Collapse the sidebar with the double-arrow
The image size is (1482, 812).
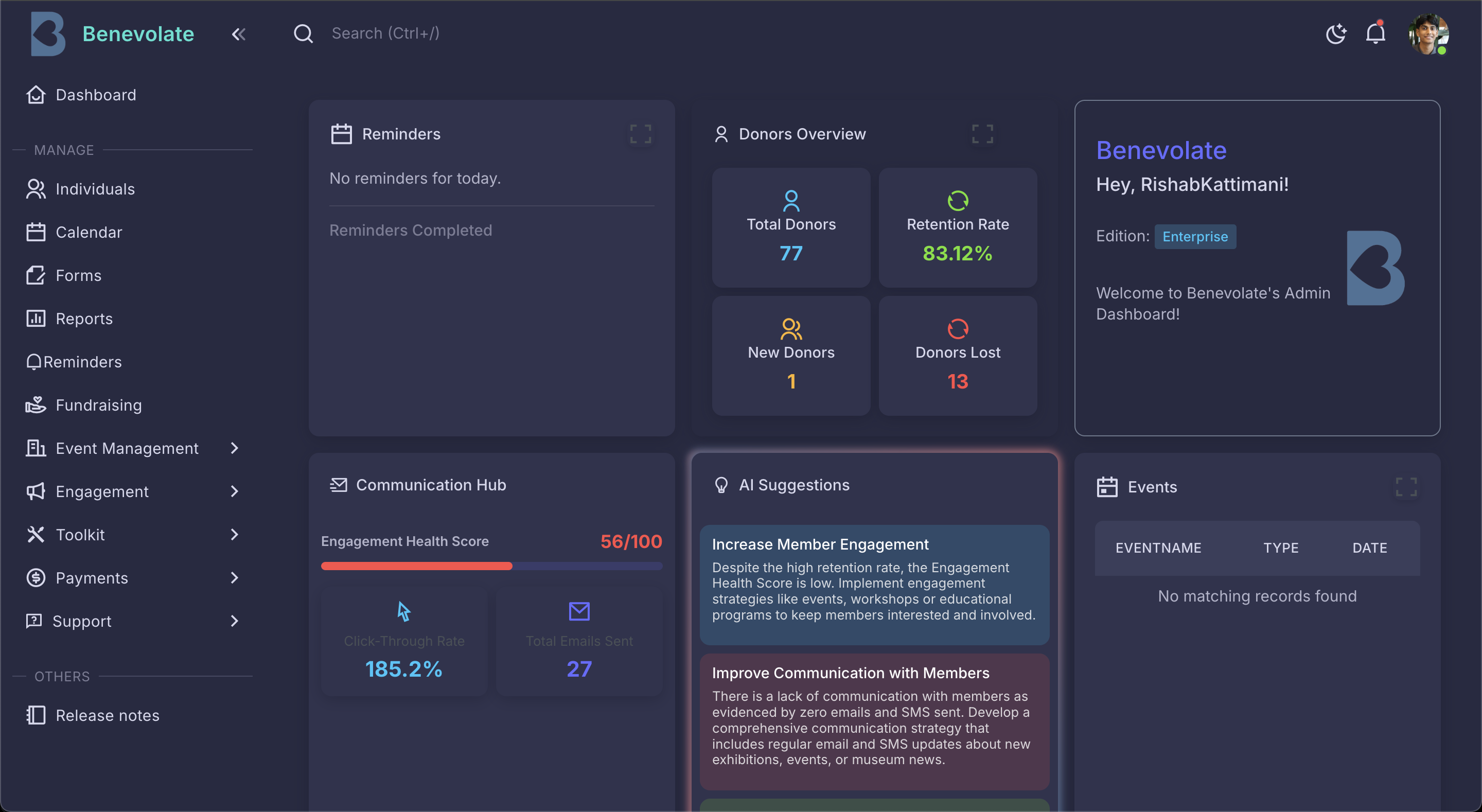pyautogui.click(x=238, y=33)
